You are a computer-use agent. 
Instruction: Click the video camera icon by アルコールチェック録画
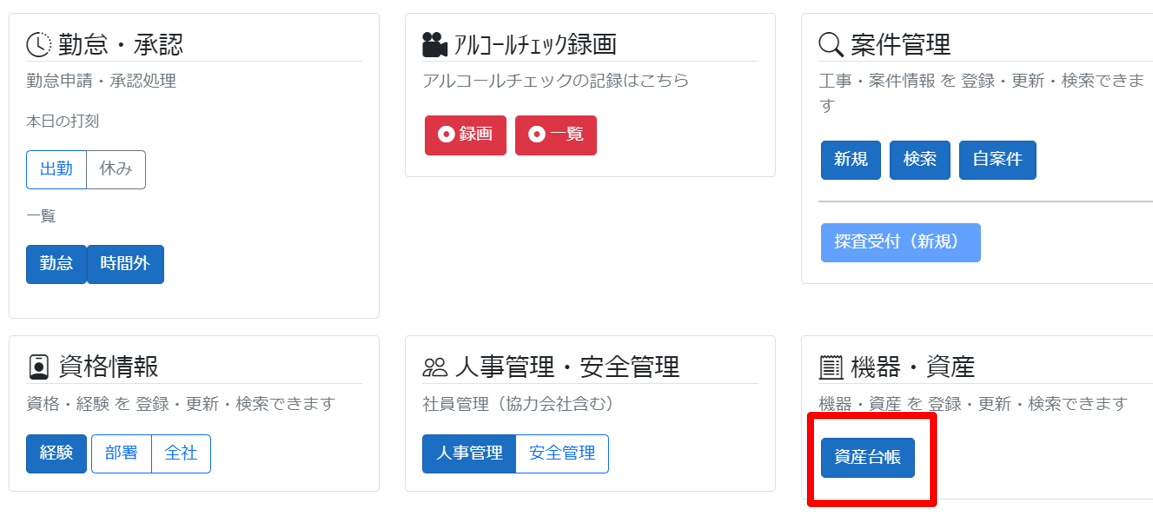point(435,45)
